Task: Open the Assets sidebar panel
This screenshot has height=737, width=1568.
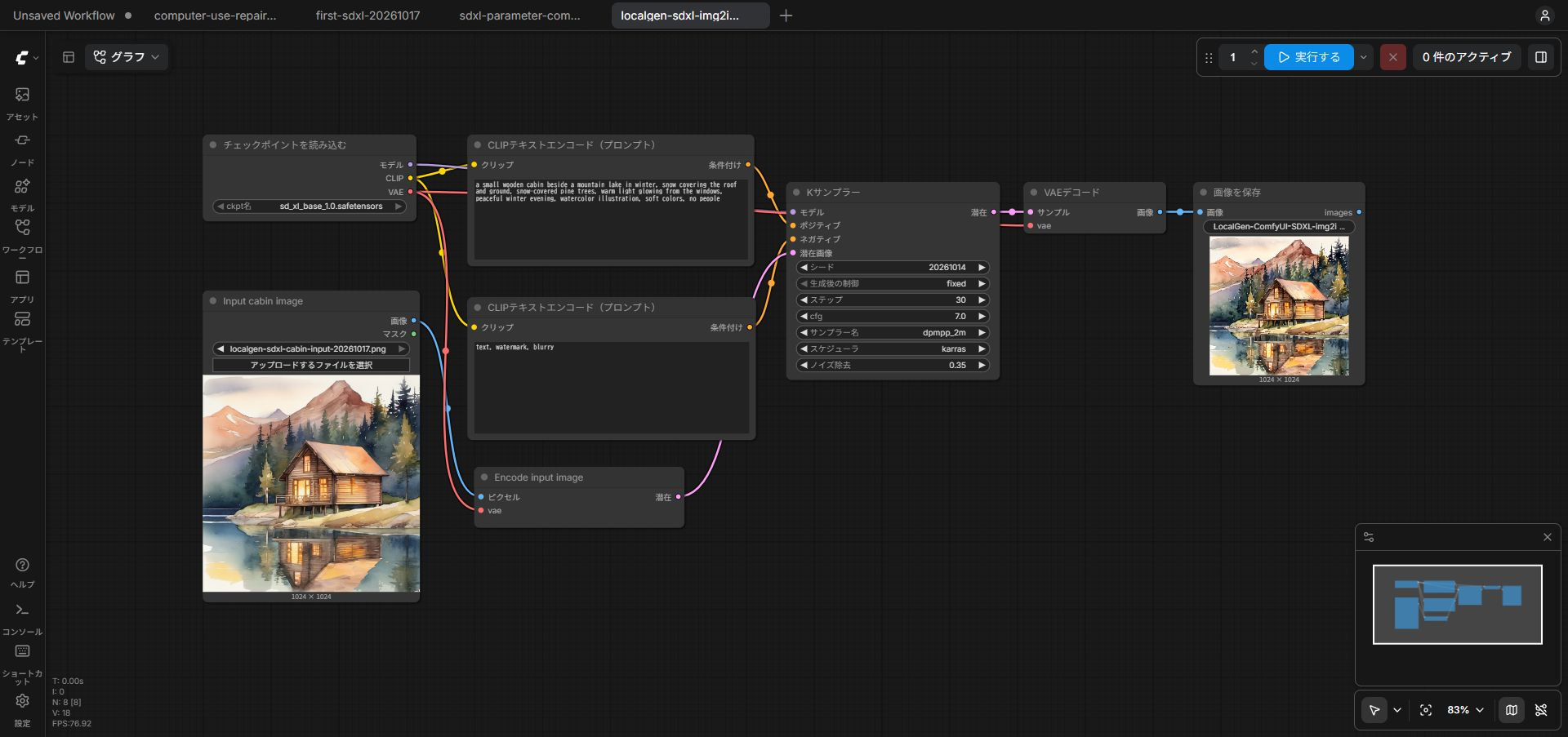Action: 22,104
